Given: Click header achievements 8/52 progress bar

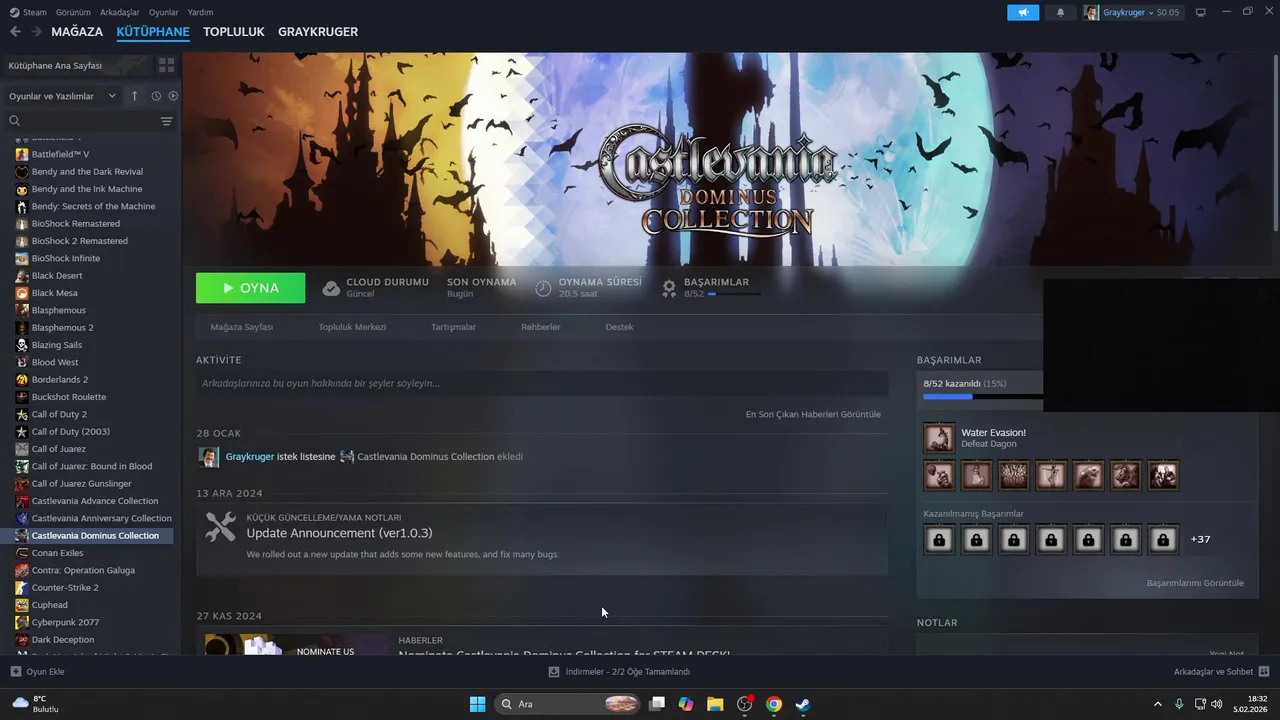Looking at the screenshot, I should (734, 294).
